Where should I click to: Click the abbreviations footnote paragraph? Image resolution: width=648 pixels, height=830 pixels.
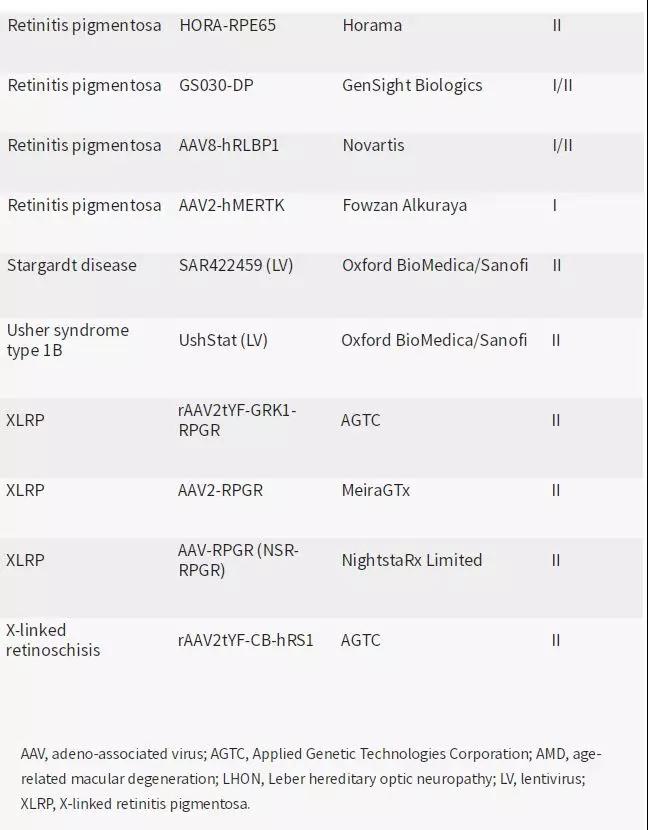click(x=311, y=779)
